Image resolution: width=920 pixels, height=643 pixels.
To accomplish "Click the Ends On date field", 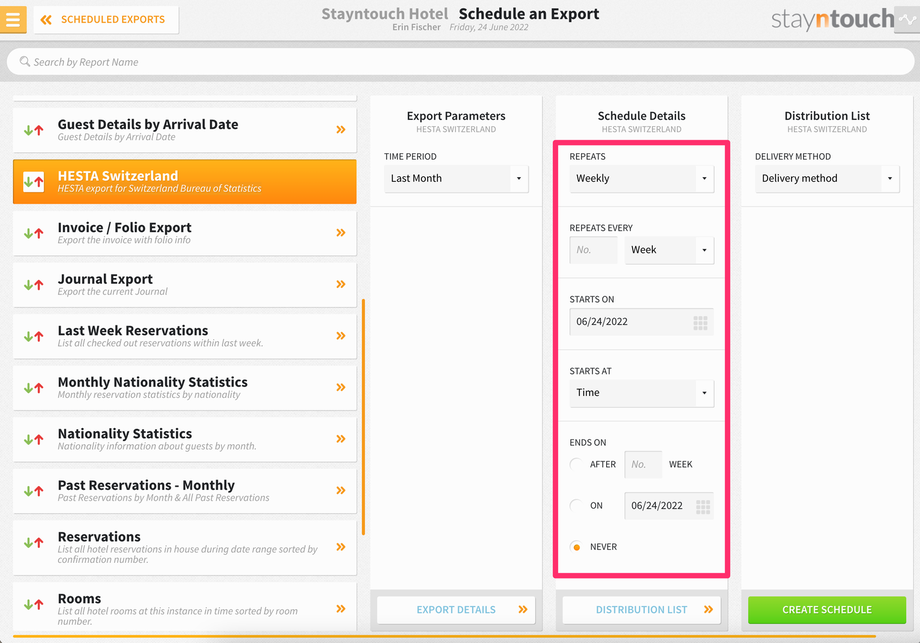I will pos(669,506).
